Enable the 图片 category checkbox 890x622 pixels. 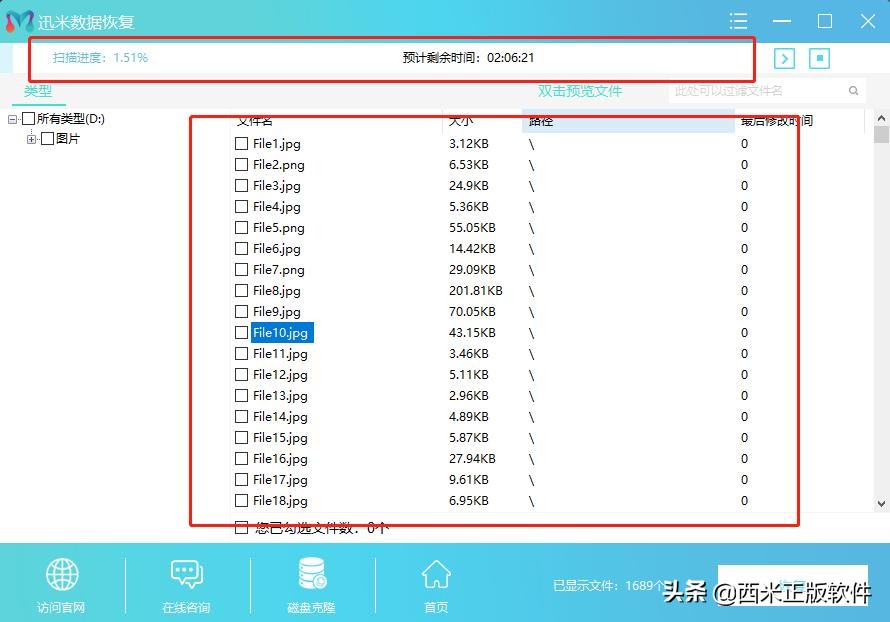[x=48, y=138]
